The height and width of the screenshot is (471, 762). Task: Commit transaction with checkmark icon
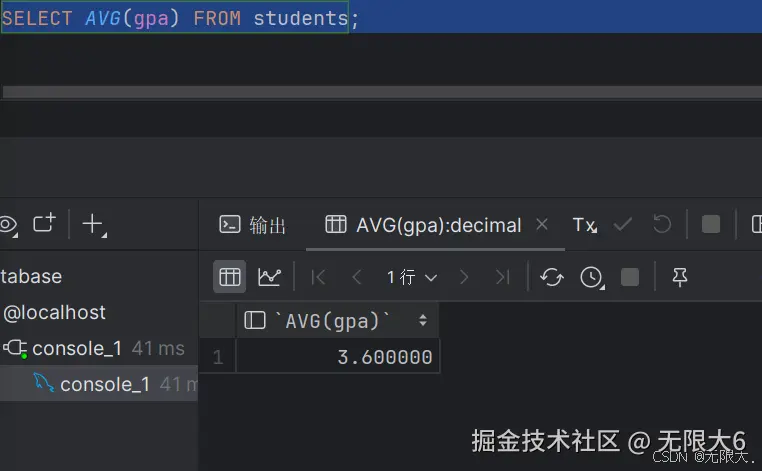pos(623,224)
